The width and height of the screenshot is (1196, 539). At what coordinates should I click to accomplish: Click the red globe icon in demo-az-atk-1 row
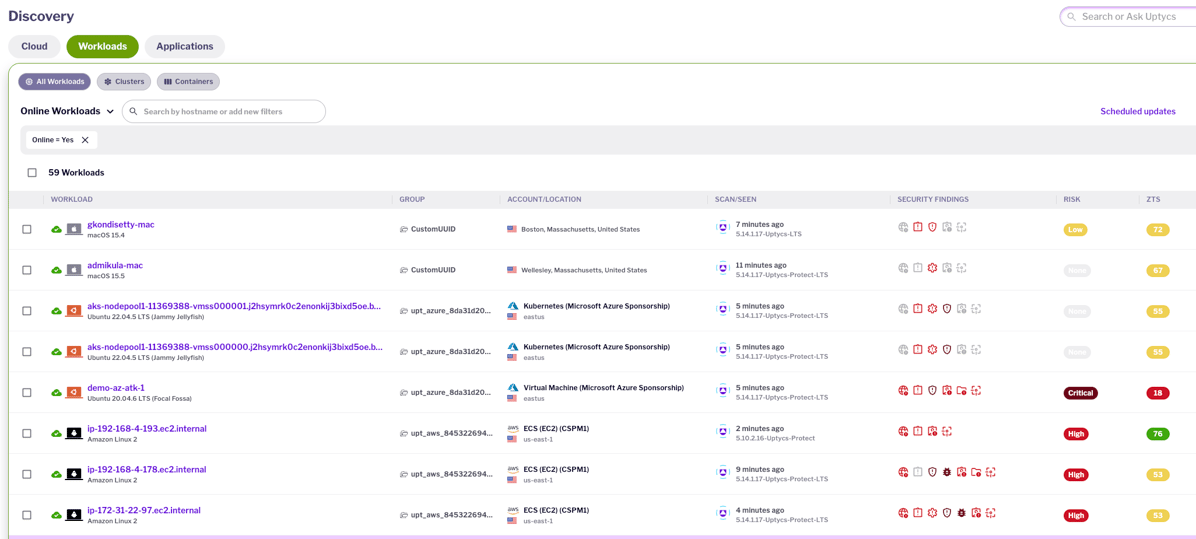click(903, 390)
